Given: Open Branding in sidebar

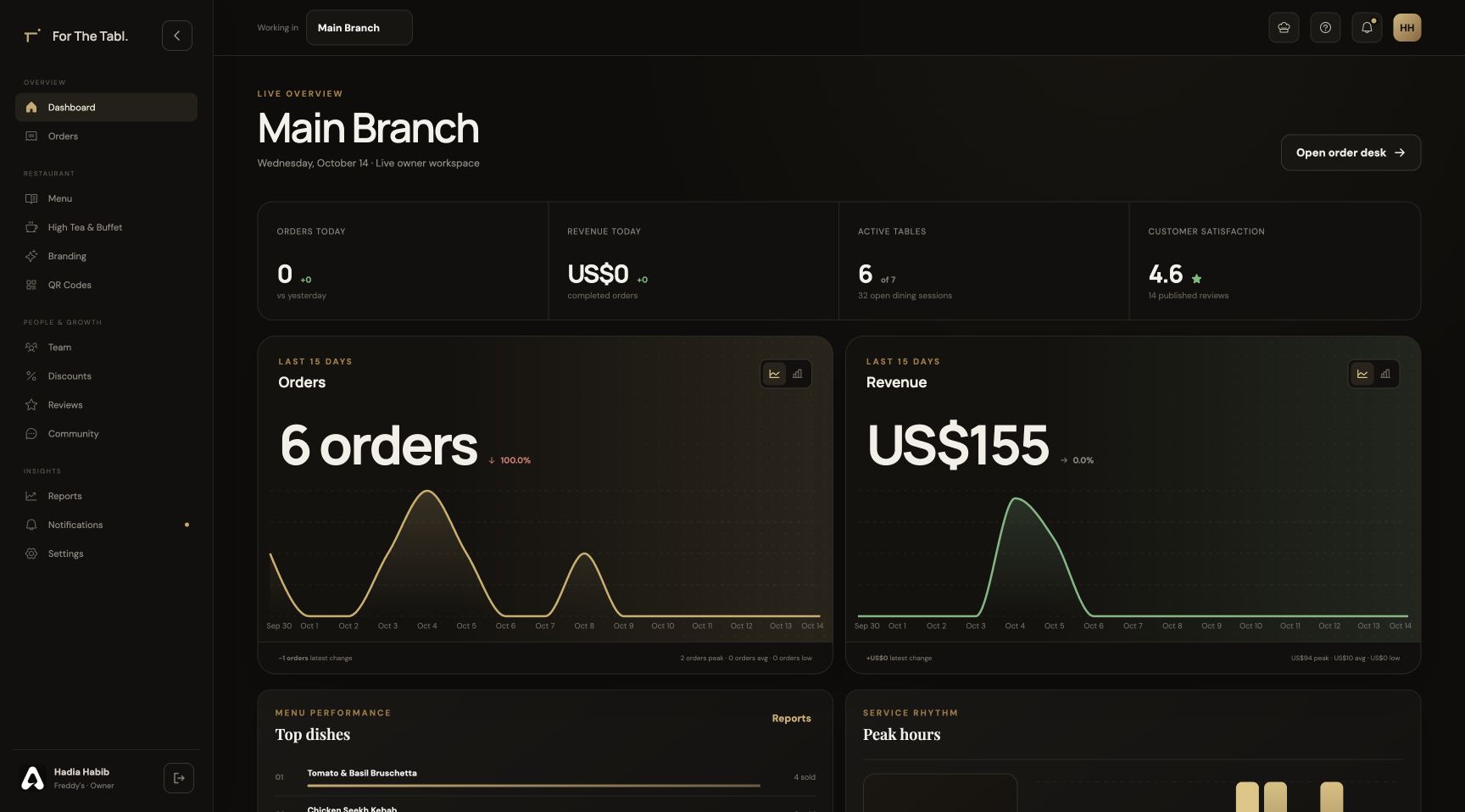Looking at the screenshot, I should click(106, 256).
